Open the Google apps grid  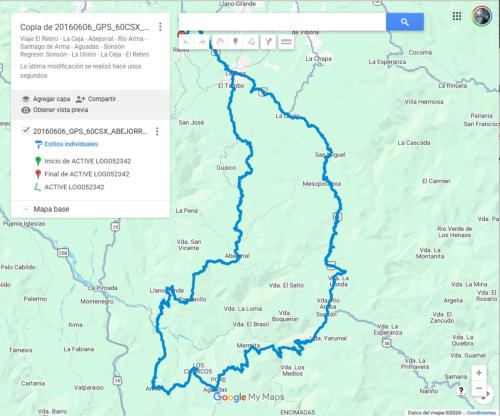point(457,16)
